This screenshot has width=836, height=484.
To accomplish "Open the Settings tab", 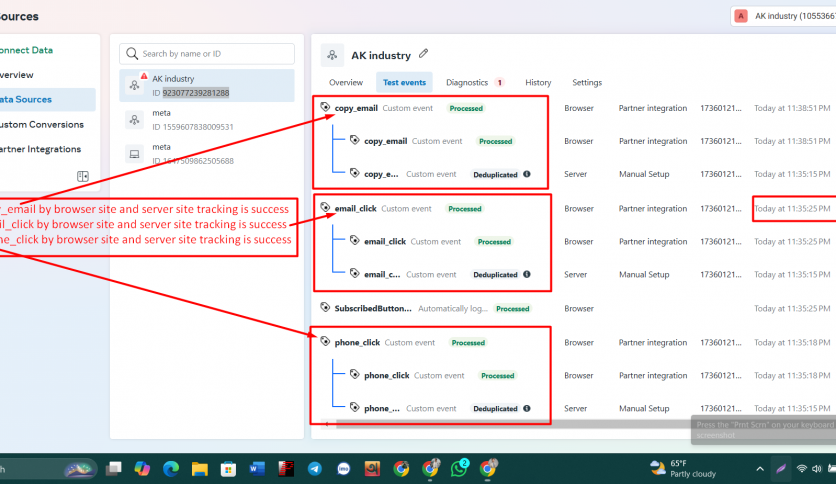I will click(x=587, y=83).
